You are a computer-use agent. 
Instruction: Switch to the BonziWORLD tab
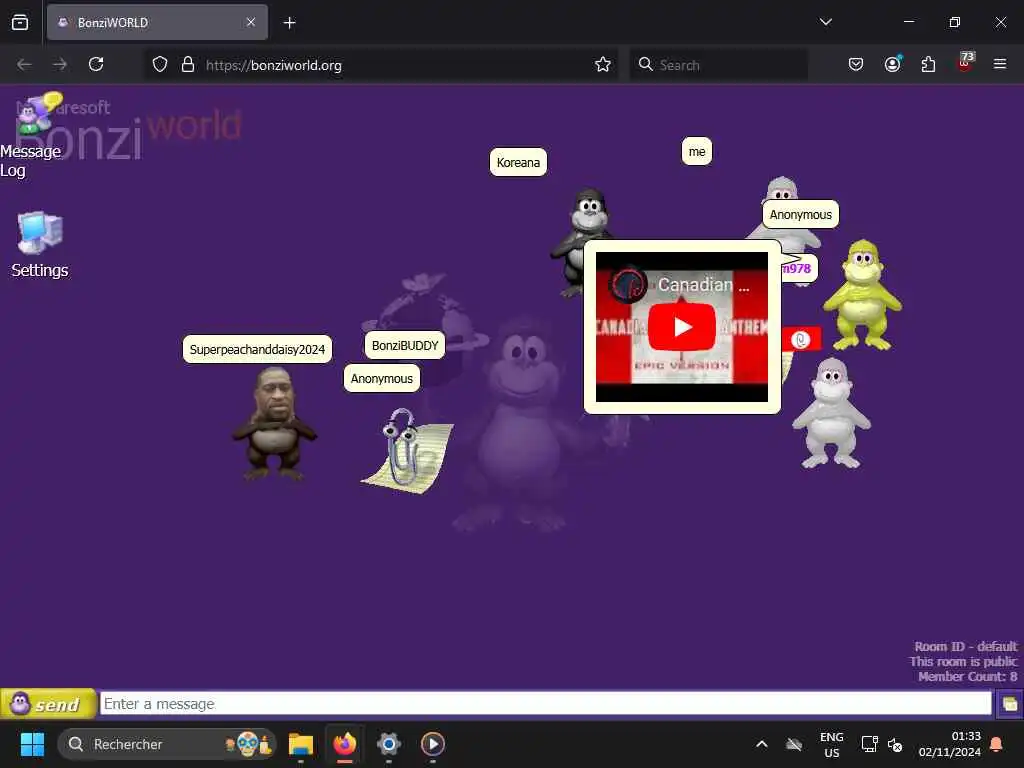pos(157,22)
